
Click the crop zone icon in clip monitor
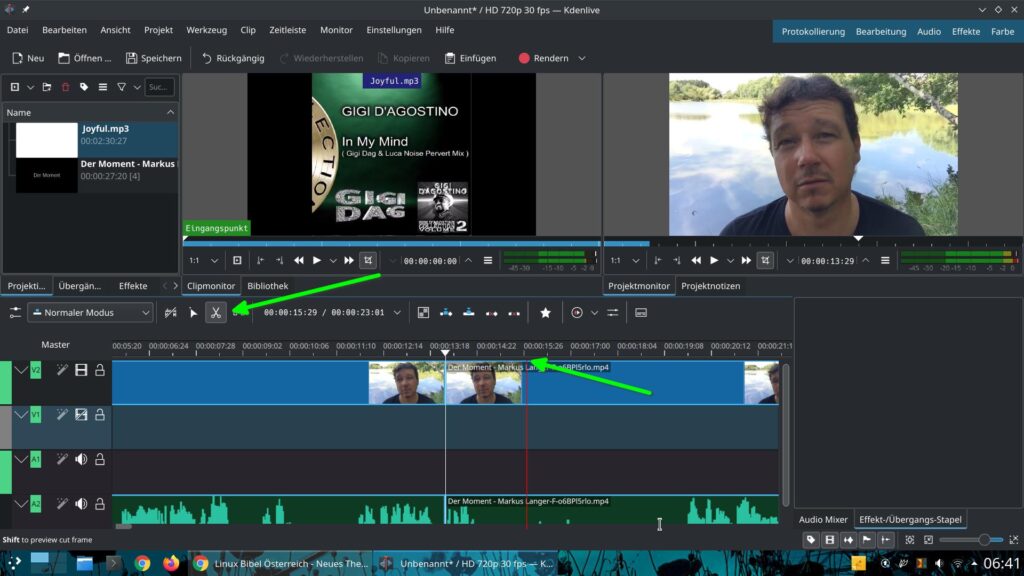pos(368,261)
